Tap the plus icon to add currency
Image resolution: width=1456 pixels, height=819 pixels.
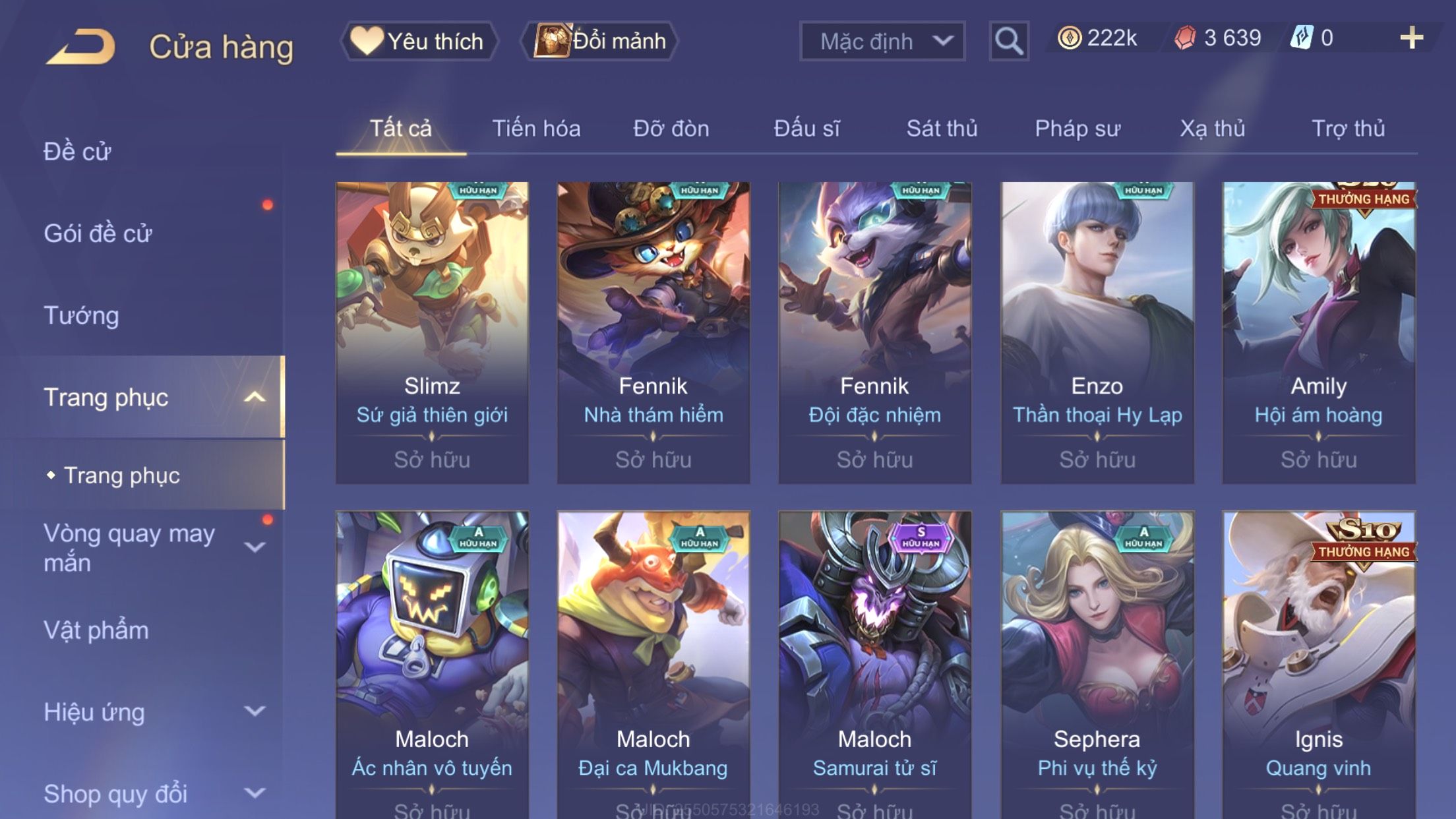(x=1411, y=38)
